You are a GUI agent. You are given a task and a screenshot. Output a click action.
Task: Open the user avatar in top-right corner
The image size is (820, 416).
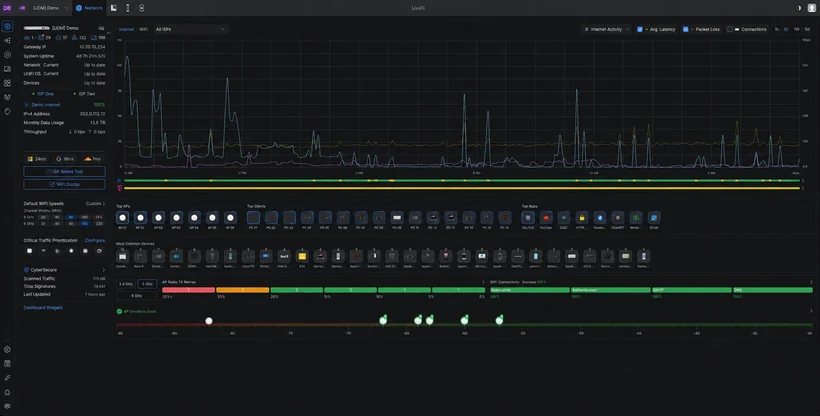coord(812,8)
